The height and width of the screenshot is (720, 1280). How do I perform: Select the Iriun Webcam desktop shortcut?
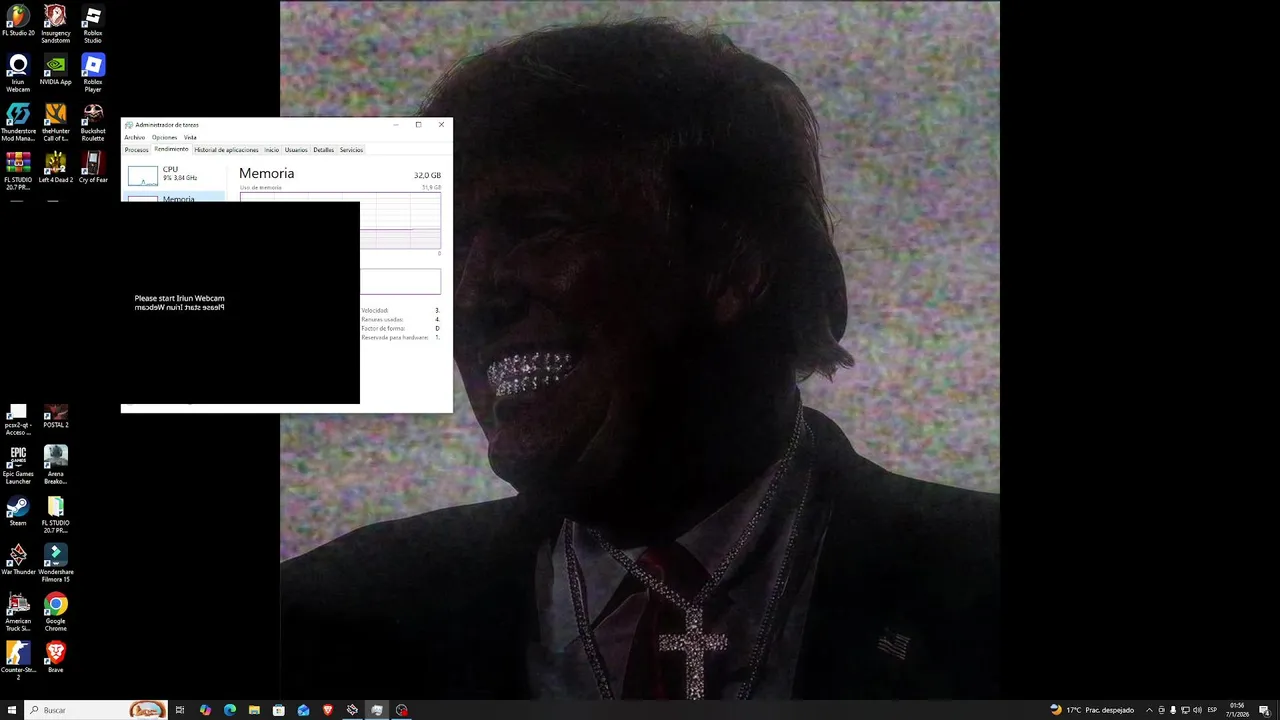[18, 73]
